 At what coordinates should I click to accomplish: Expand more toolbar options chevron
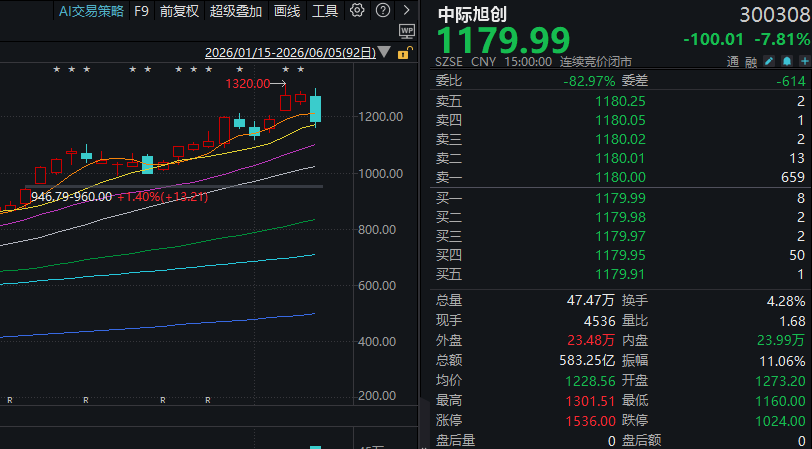(x=407, y=10)
